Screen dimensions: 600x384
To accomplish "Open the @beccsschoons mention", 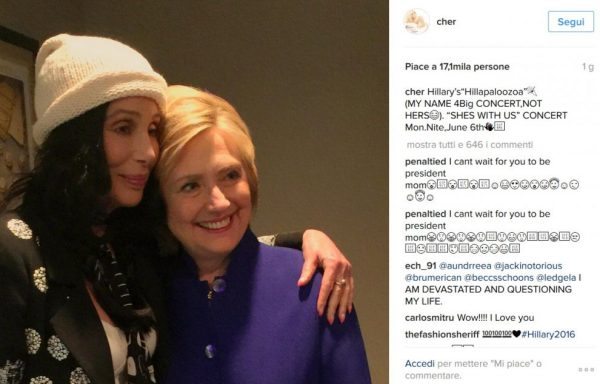I will click(499, 278).
